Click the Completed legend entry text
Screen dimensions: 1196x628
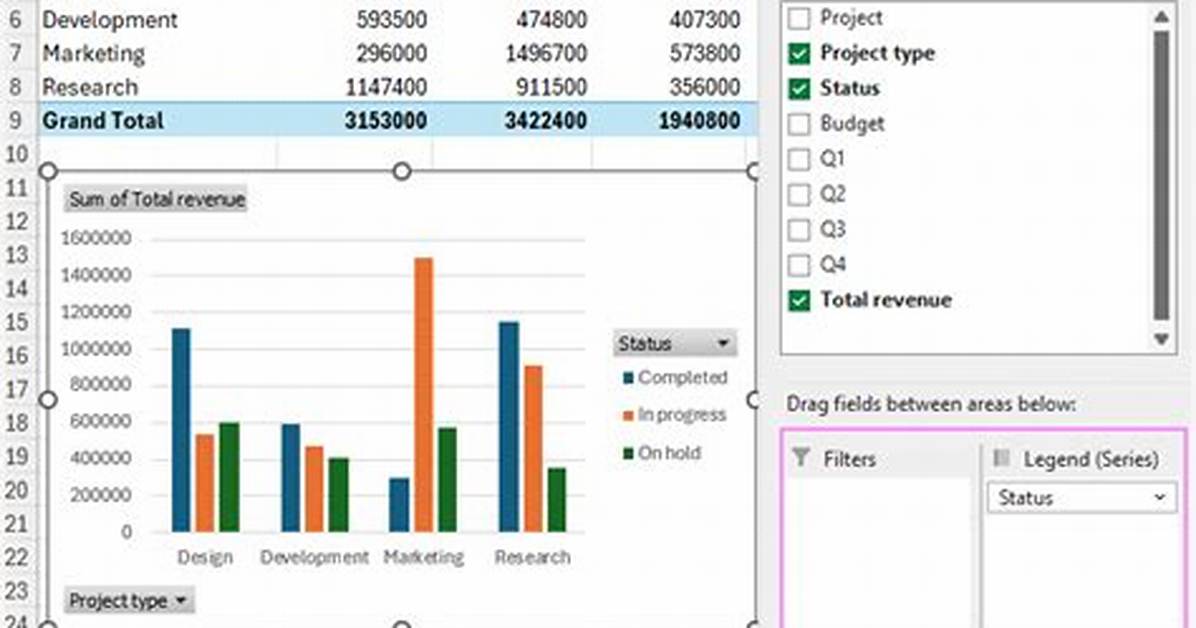tap(683, 378)
